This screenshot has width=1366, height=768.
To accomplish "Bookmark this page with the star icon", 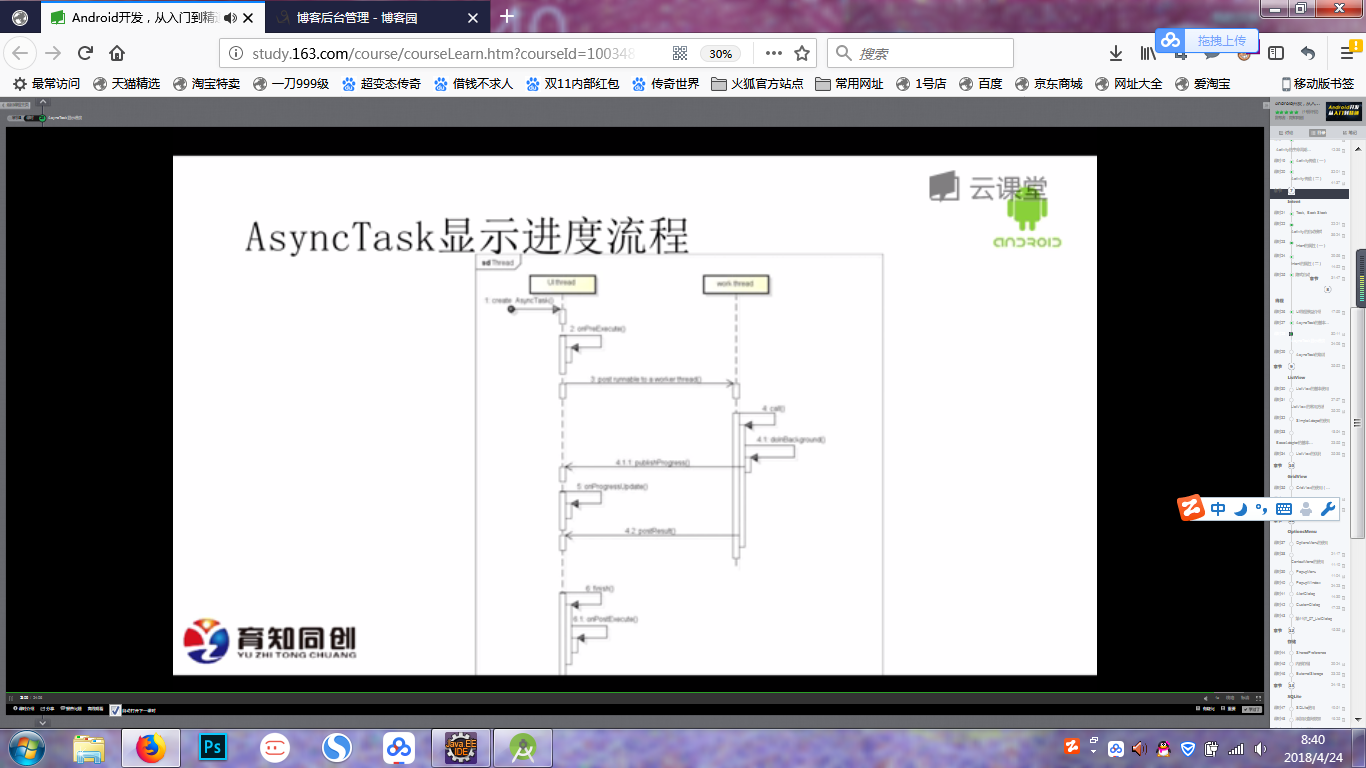I will click(801, 54).
